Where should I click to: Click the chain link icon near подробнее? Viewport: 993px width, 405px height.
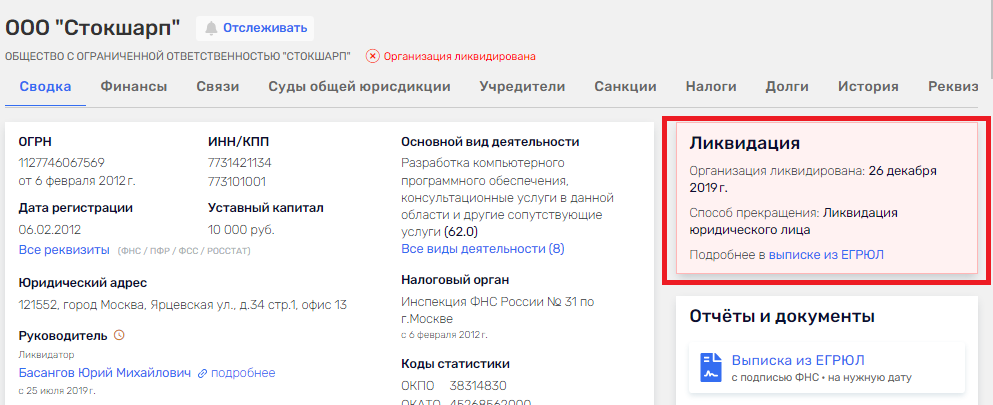coord(203,373)
